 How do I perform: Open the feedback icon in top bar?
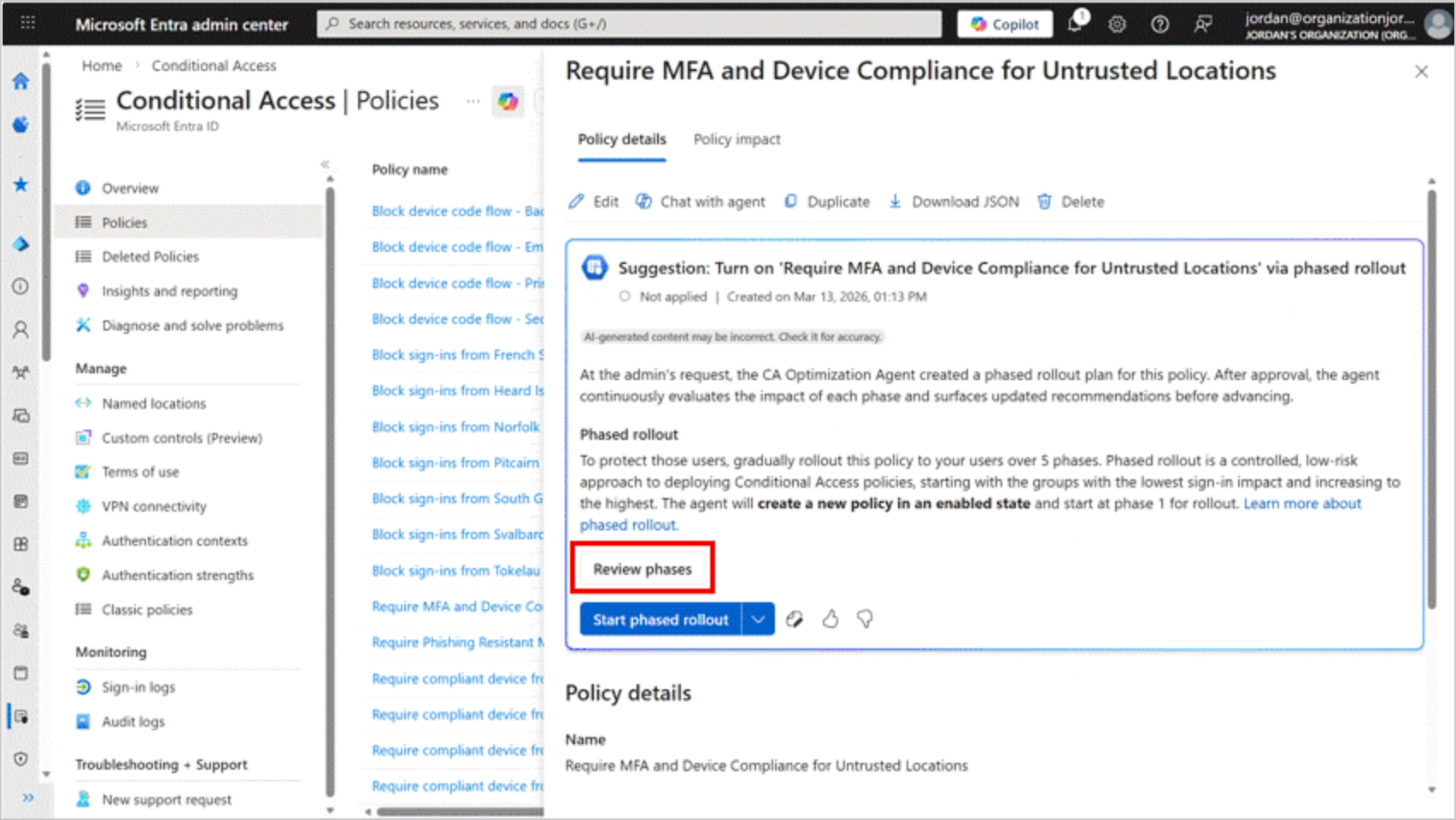click(x=1202, y=24)
